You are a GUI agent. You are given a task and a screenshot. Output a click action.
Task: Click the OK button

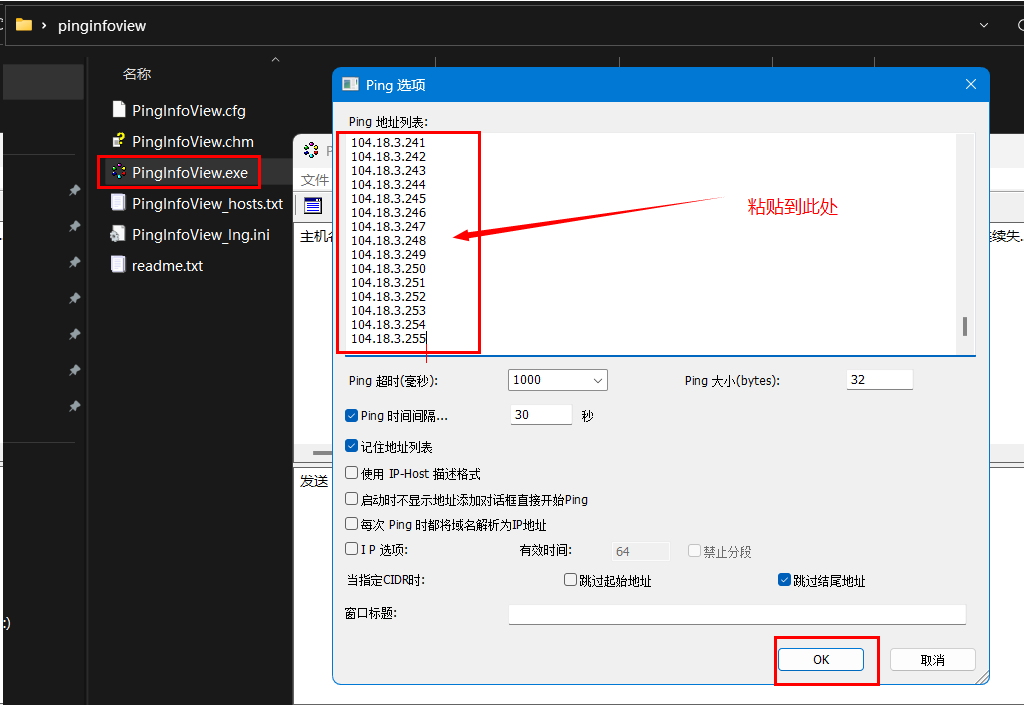pyautogui.click(x=821, y=659)
